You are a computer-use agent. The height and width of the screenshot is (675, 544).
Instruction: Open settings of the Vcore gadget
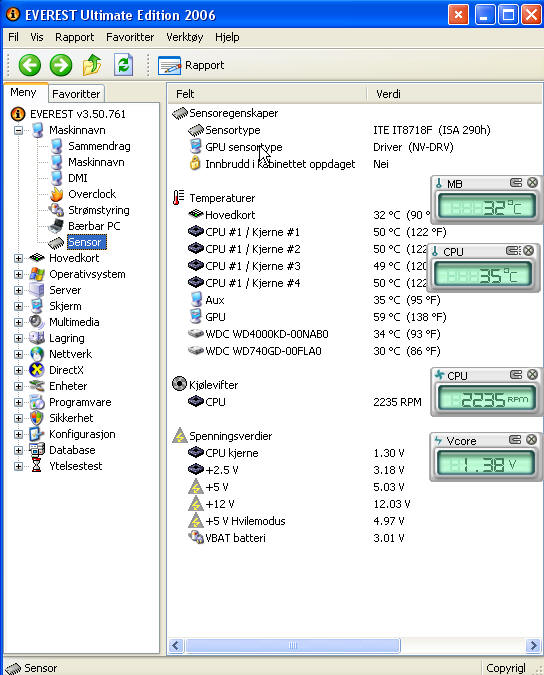pos(515,440)
